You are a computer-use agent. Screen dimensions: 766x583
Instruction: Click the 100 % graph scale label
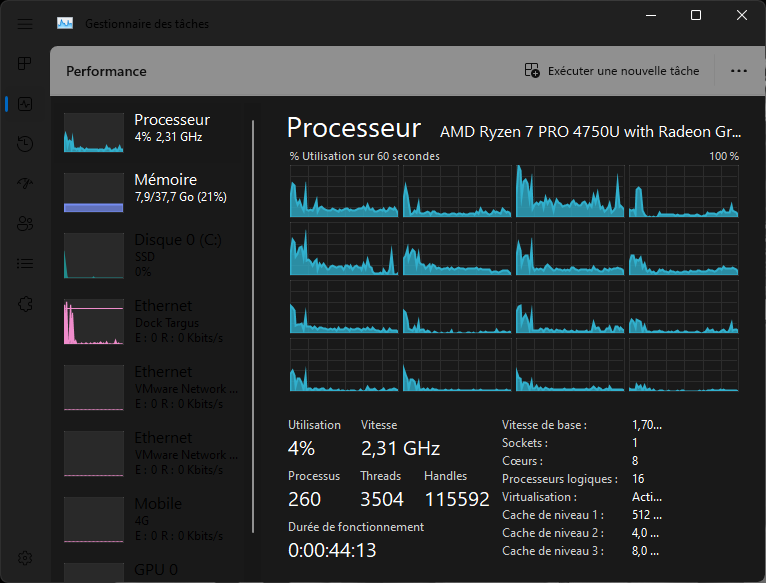[x=724, y=156]
